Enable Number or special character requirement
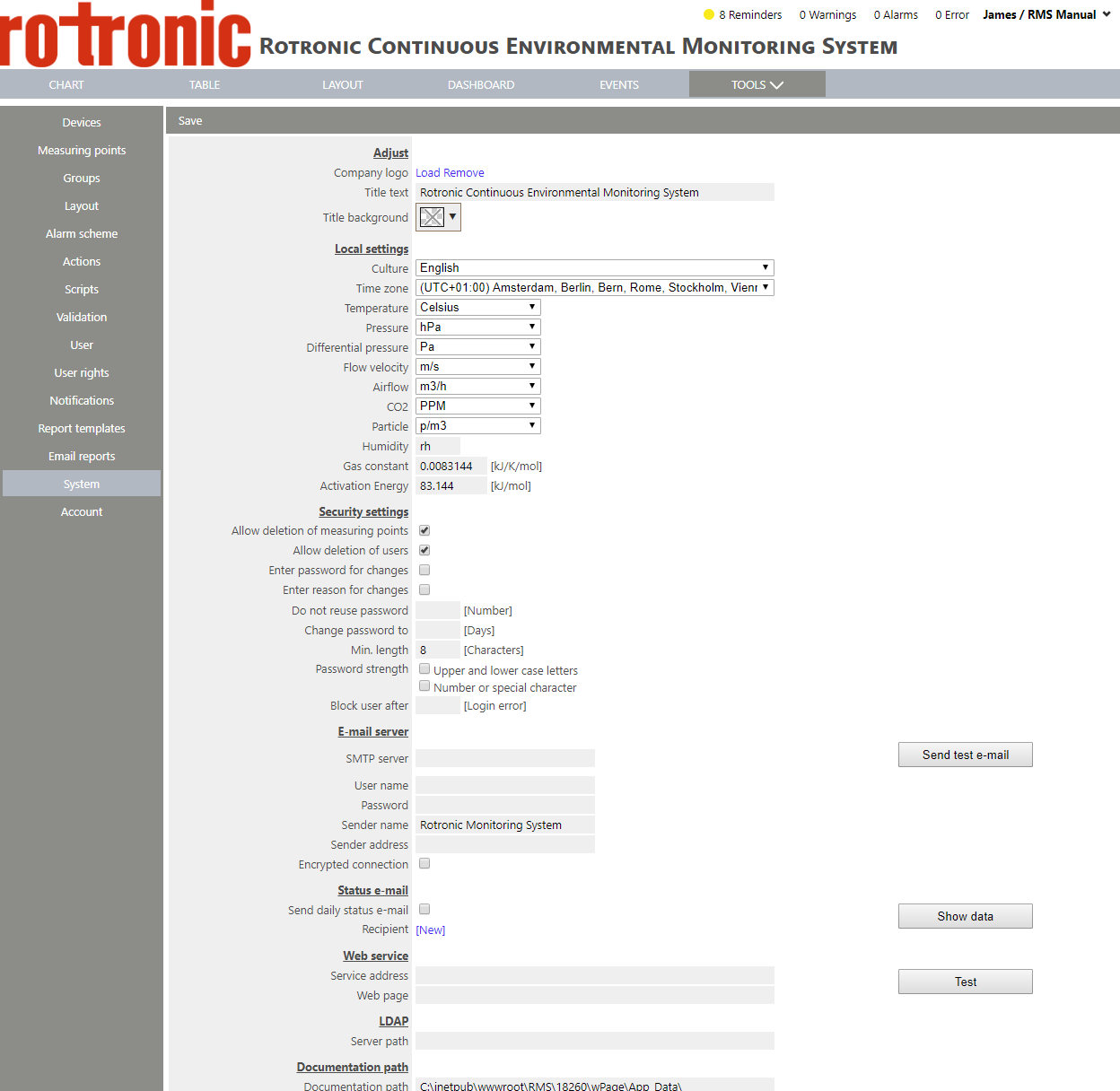 [x=424, y=685]
